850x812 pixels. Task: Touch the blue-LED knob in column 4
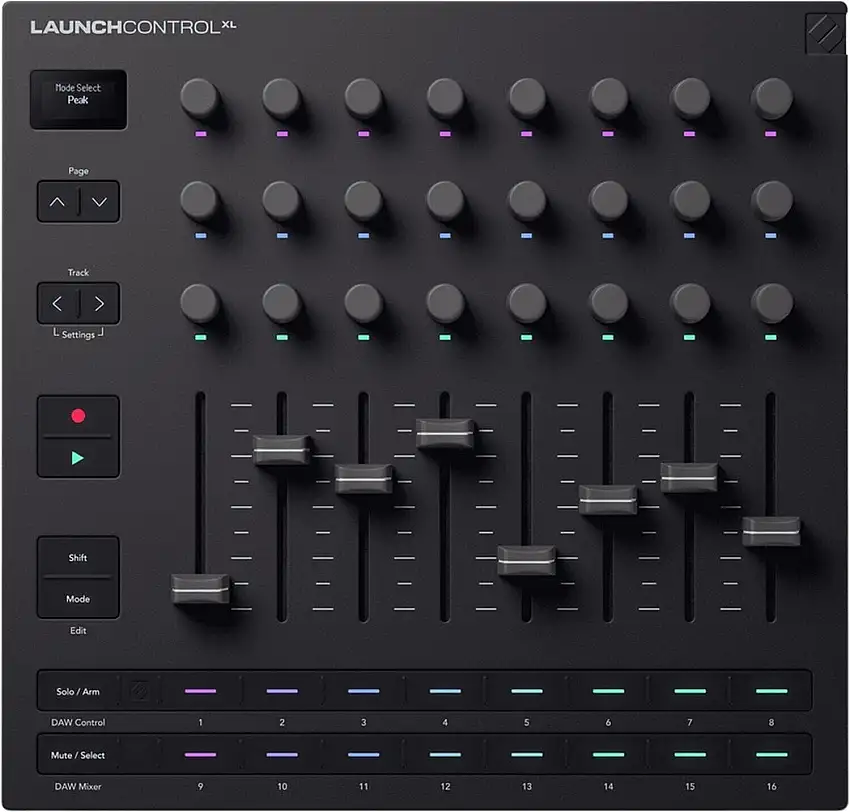point(446,201)
